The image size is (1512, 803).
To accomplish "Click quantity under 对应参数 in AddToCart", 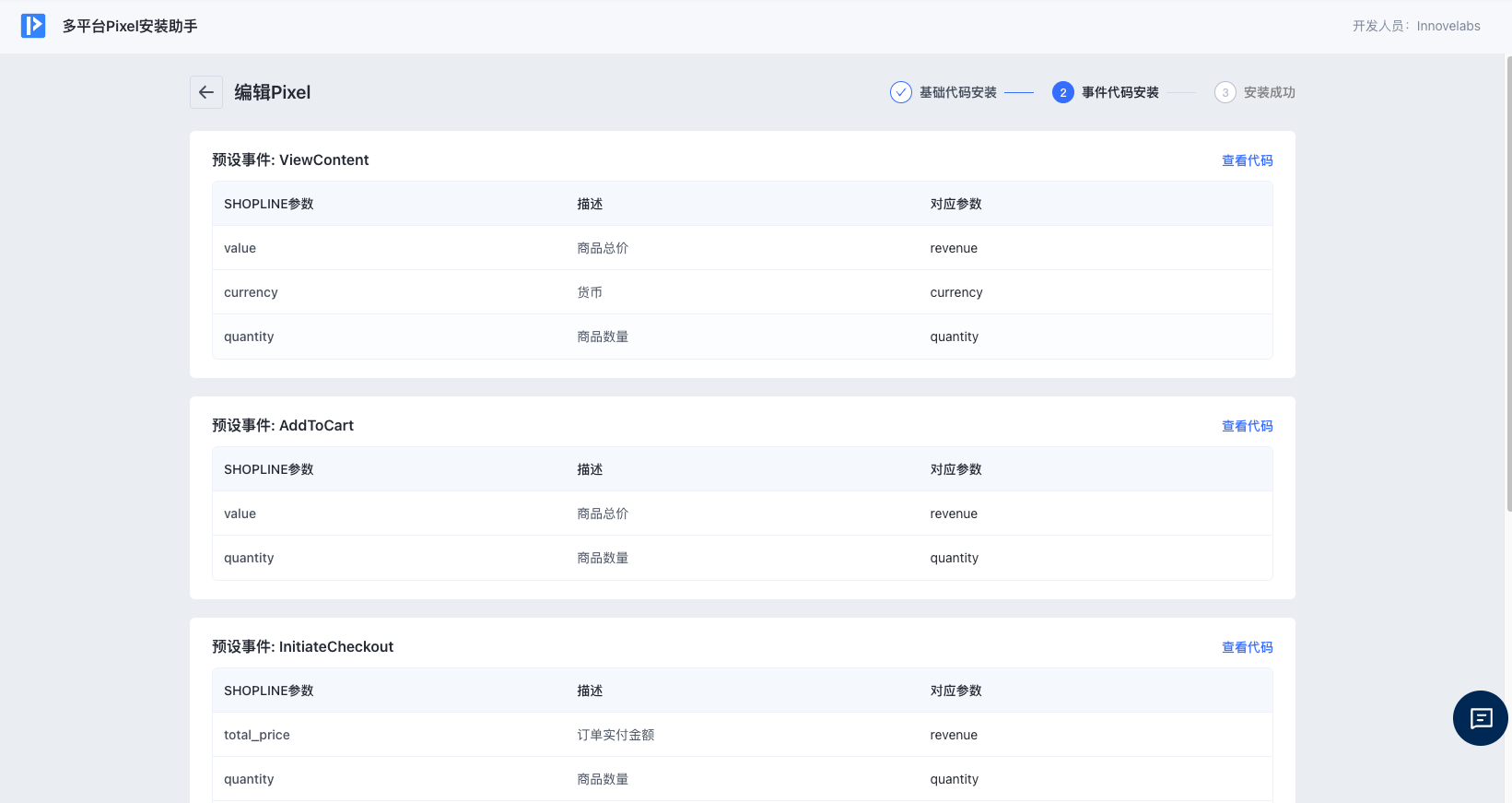I will pyautogui.click(x=955, y=558).
